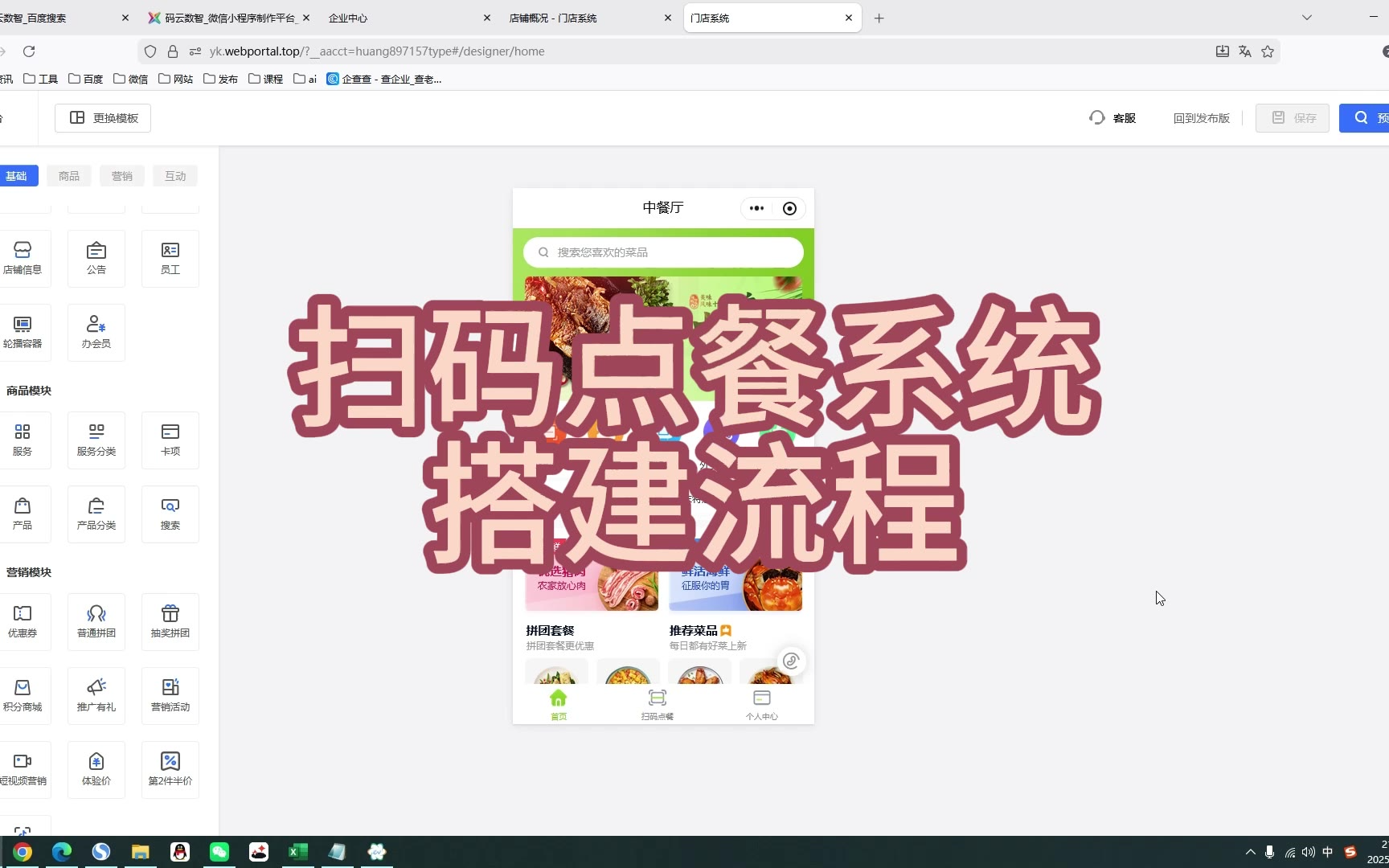Click 回到发布版 link

1201,118
